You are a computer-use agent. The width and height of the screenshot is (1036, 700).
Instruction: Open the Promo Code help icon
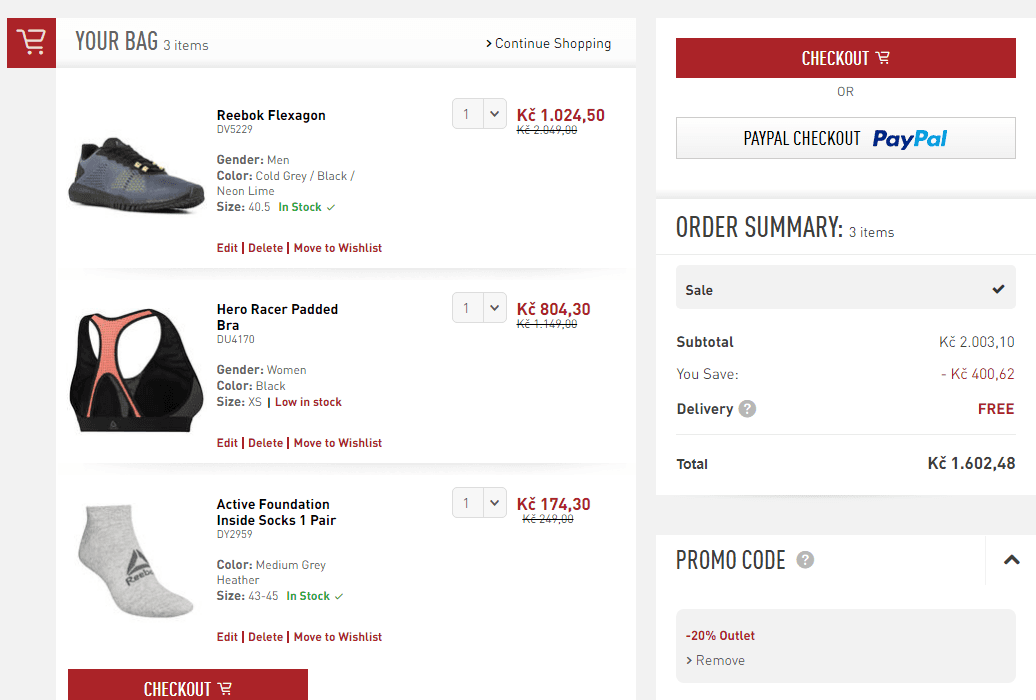tap(805, 560)
